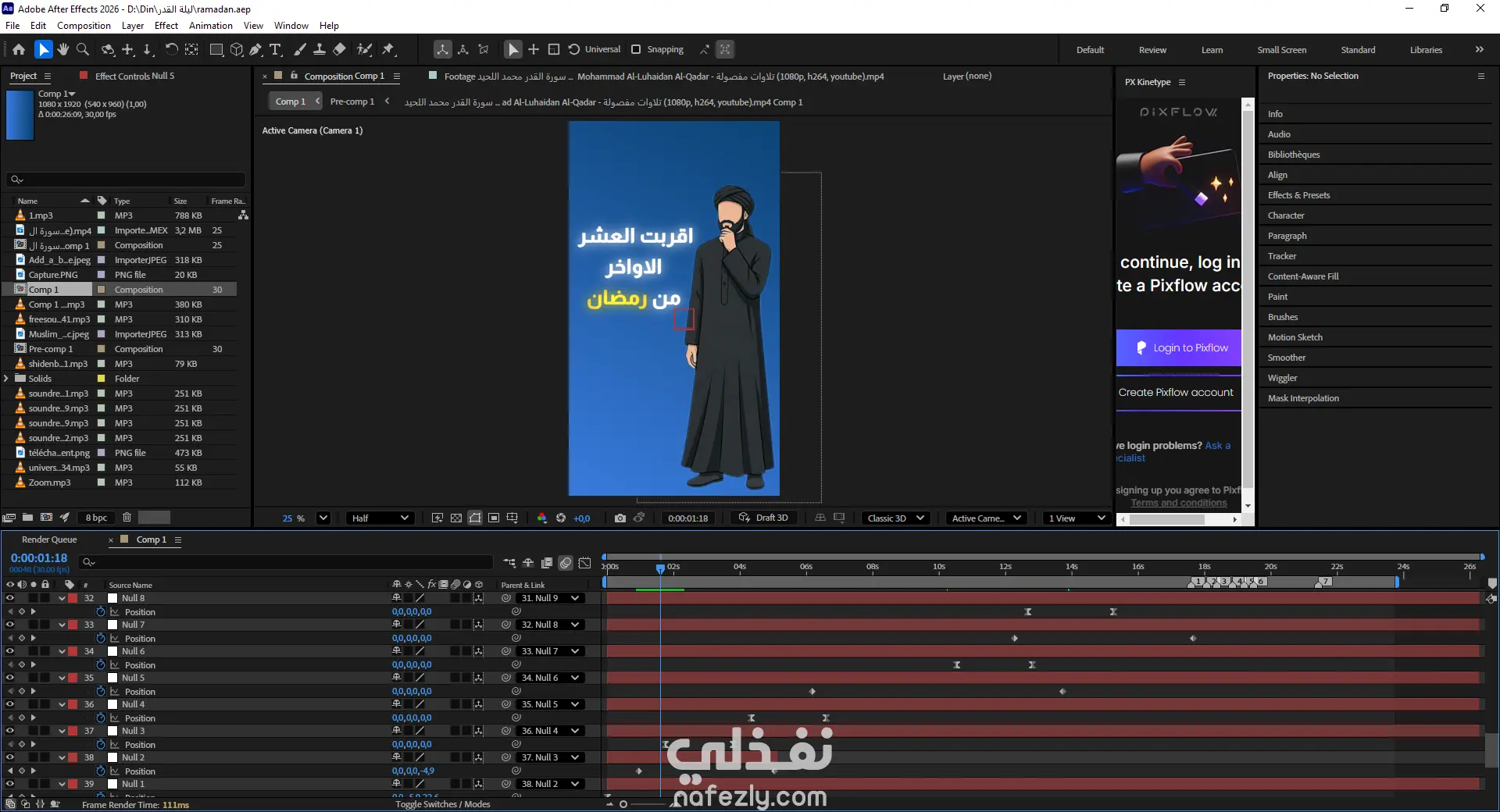Open the 1 View layout dropdown
Screen dimensions: 1500x812
coord(1077,518)
